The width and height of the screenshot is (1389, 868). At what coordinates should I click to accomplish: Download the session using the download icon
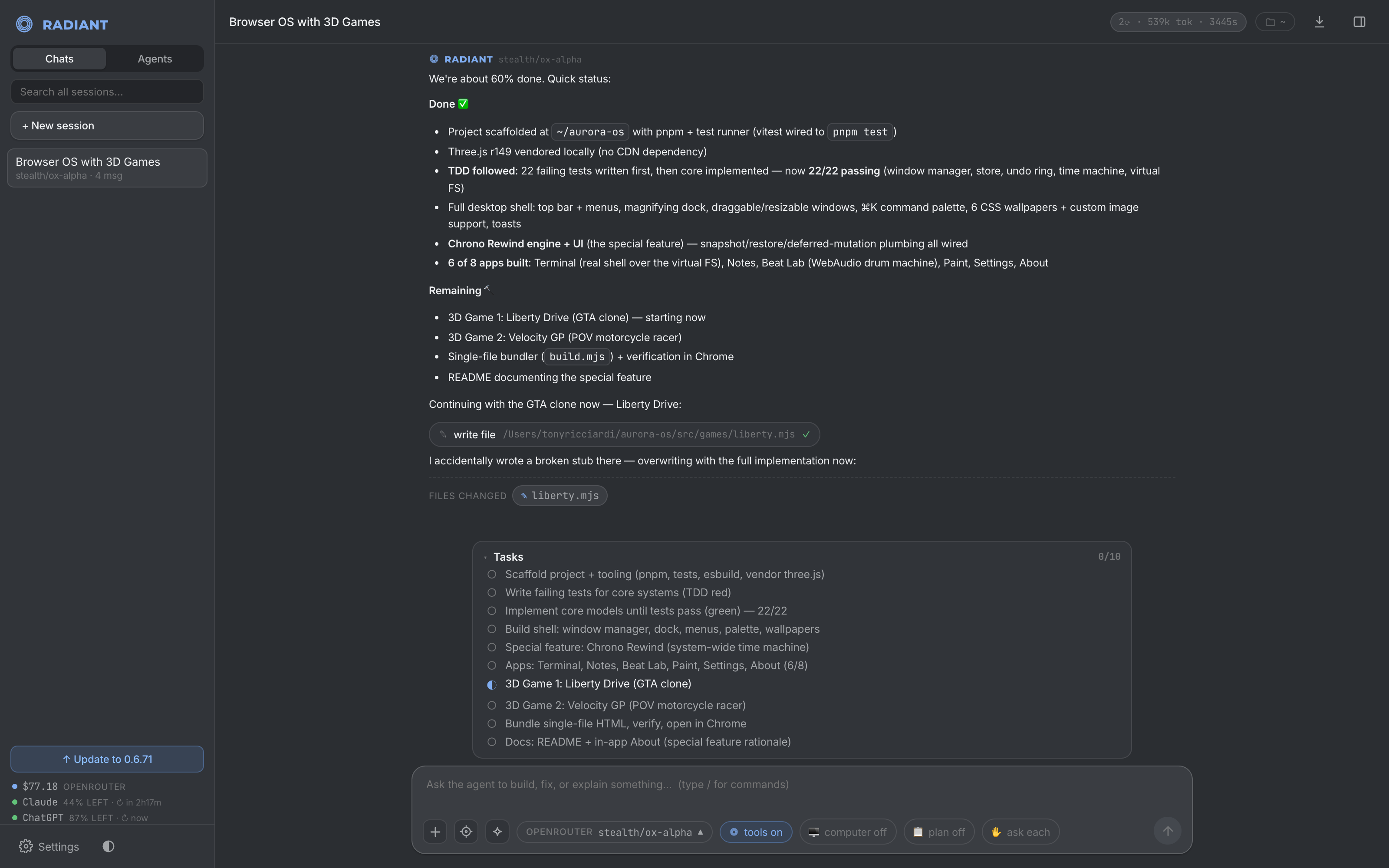click(1320, 22)
